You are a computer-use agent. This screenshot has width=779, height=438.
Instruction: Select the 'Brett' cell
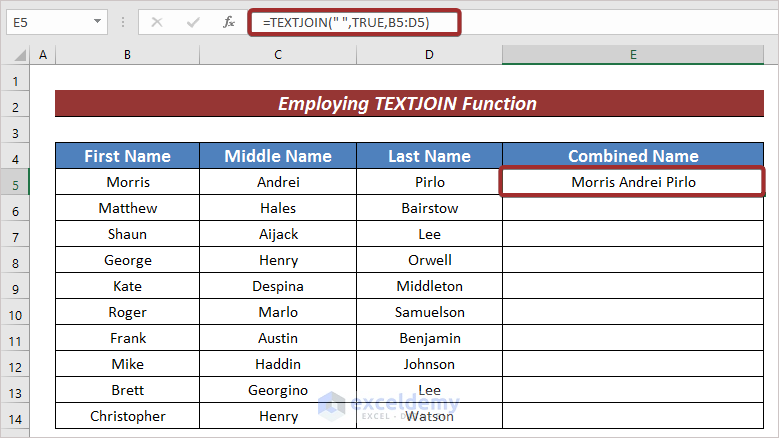pos(127,390)
